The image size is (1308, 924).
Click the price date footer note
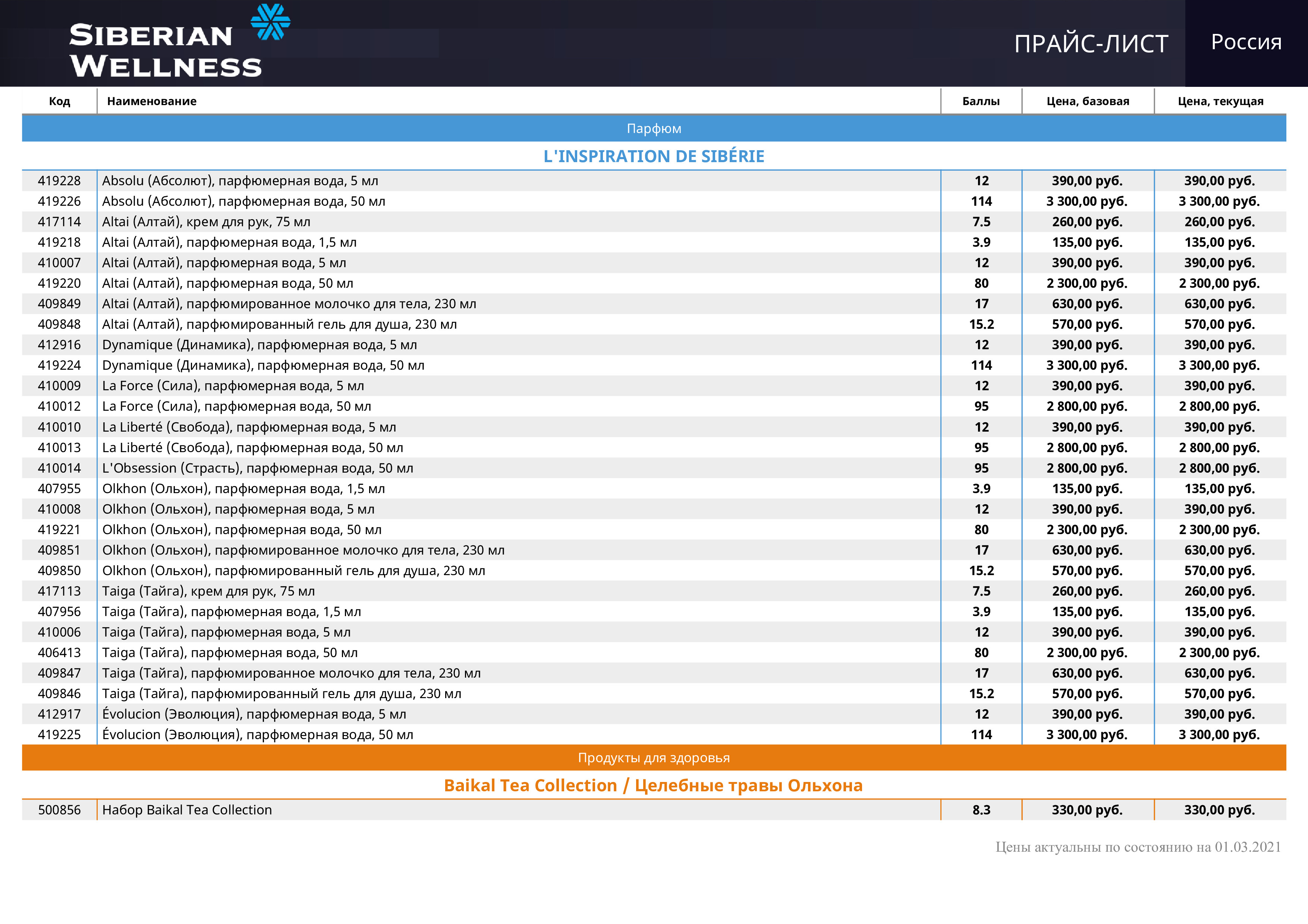tap(1138, 847)
